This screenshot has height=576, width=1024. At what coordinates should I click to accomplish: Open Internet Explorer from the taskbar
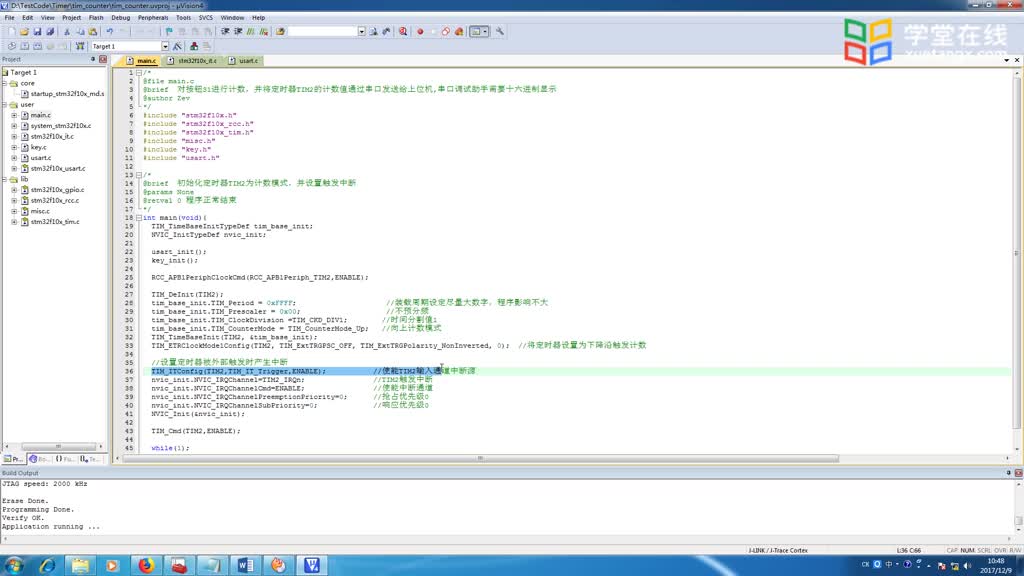point(47,565)
